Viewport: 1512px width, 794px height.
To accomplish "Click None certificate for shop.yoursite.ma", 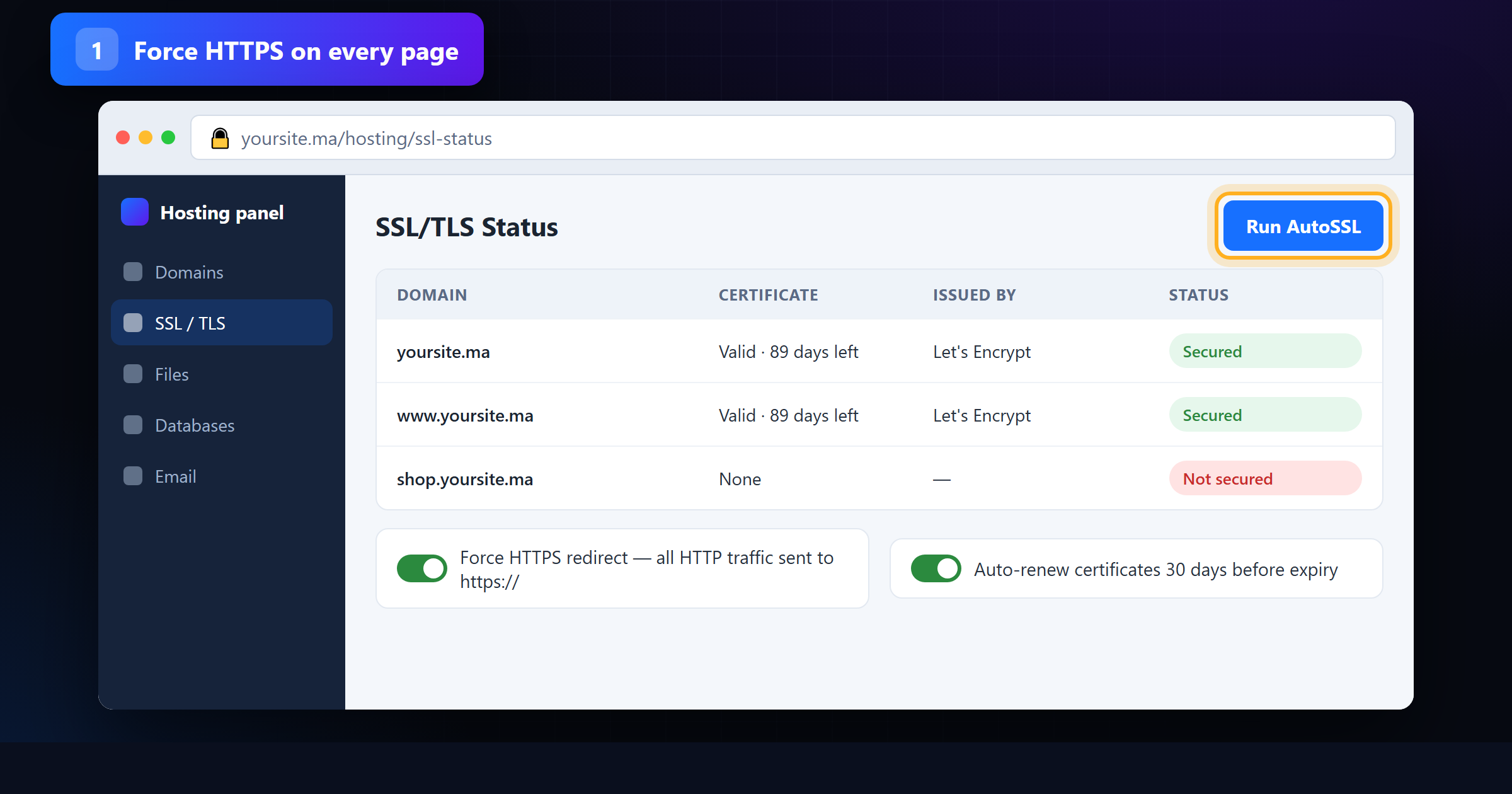I will pos(740,479).
